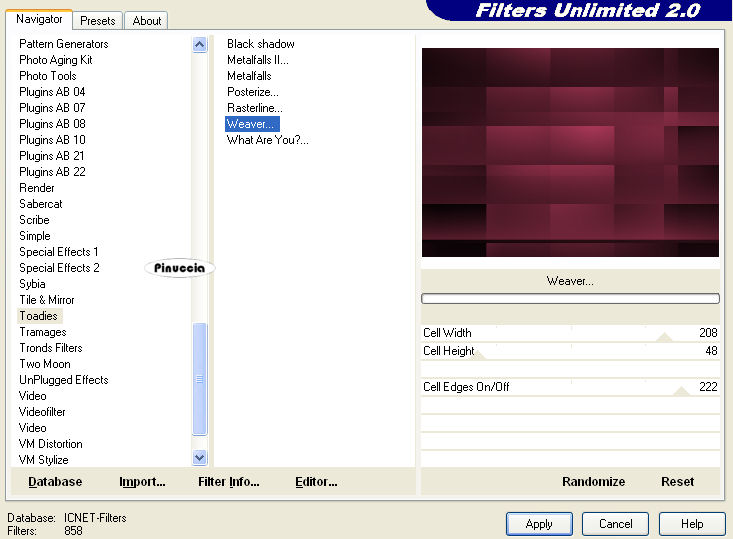Image resolution: width=733 pixels, height=539 pixels.
Task: Select the Two Moon category
Action: pos(45,364)
